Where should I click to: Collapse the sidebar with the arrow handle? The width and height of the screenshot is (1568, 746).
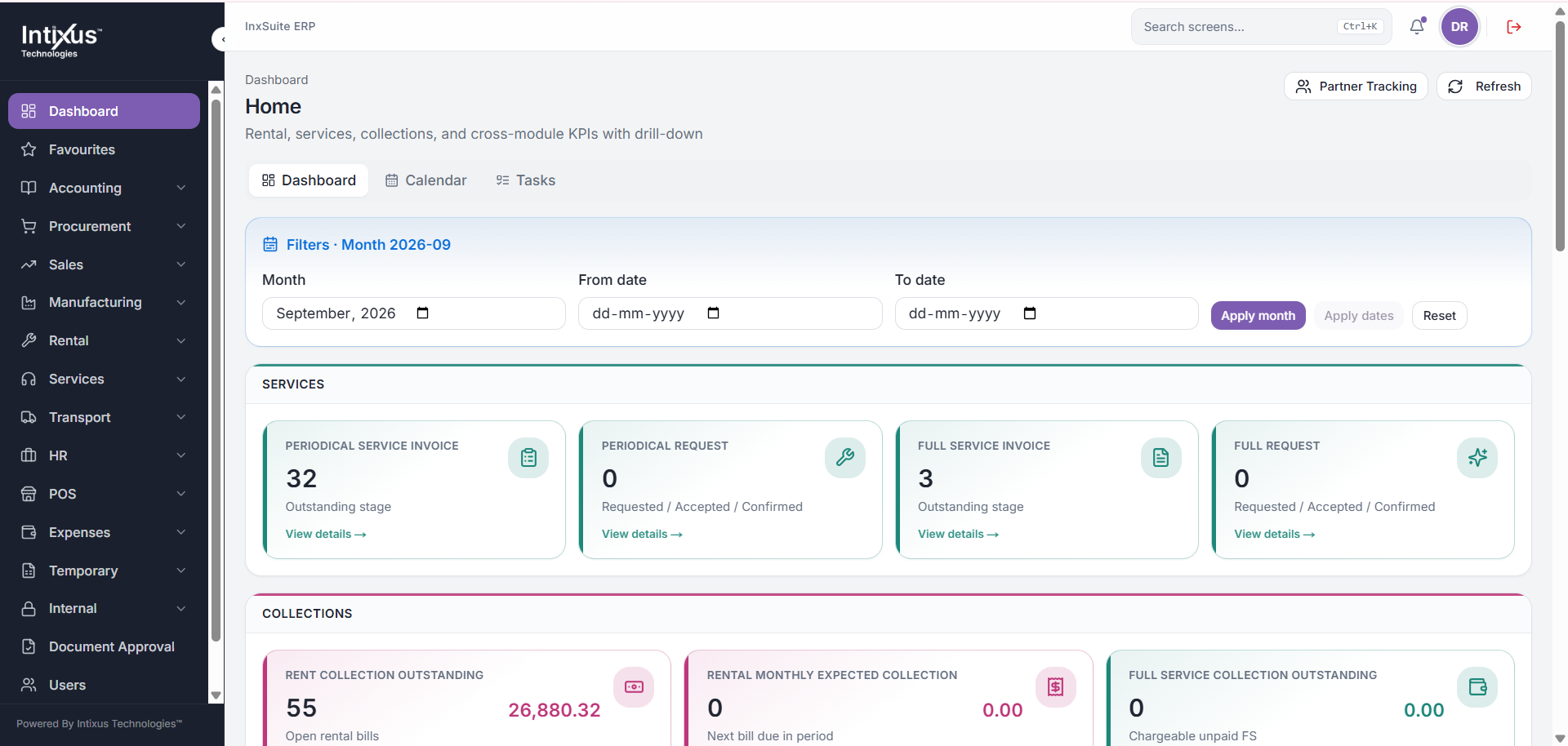point(220,39)
